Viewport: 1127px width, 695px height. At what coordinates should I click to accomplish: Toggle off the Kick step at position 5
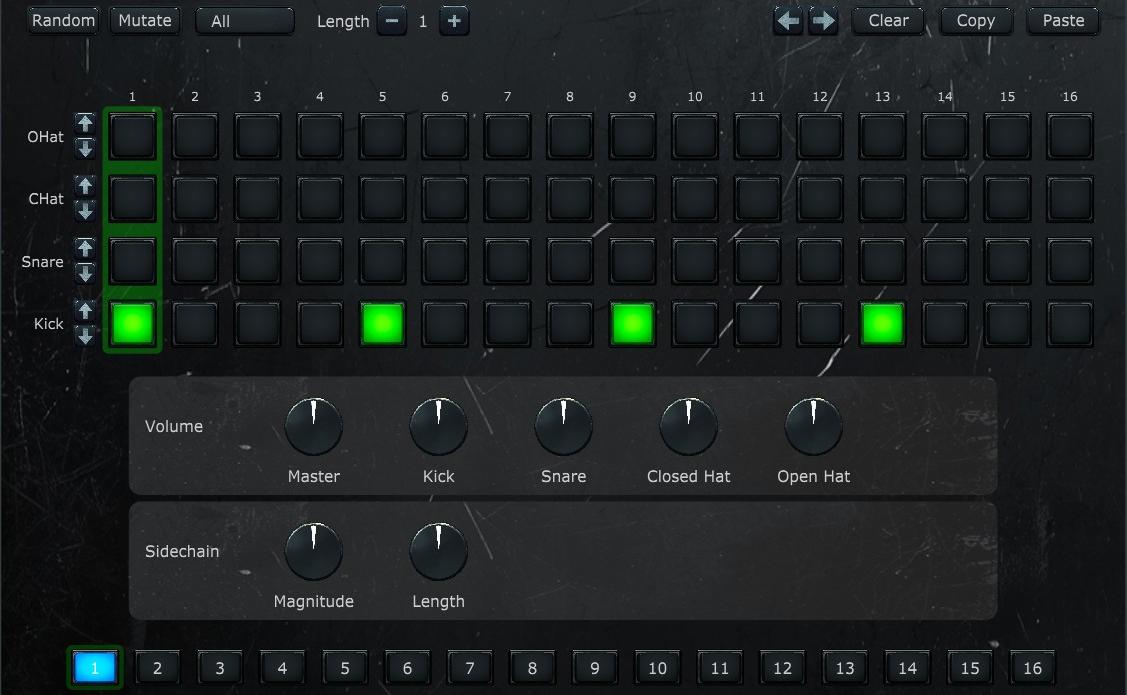(x=381, y=323)
